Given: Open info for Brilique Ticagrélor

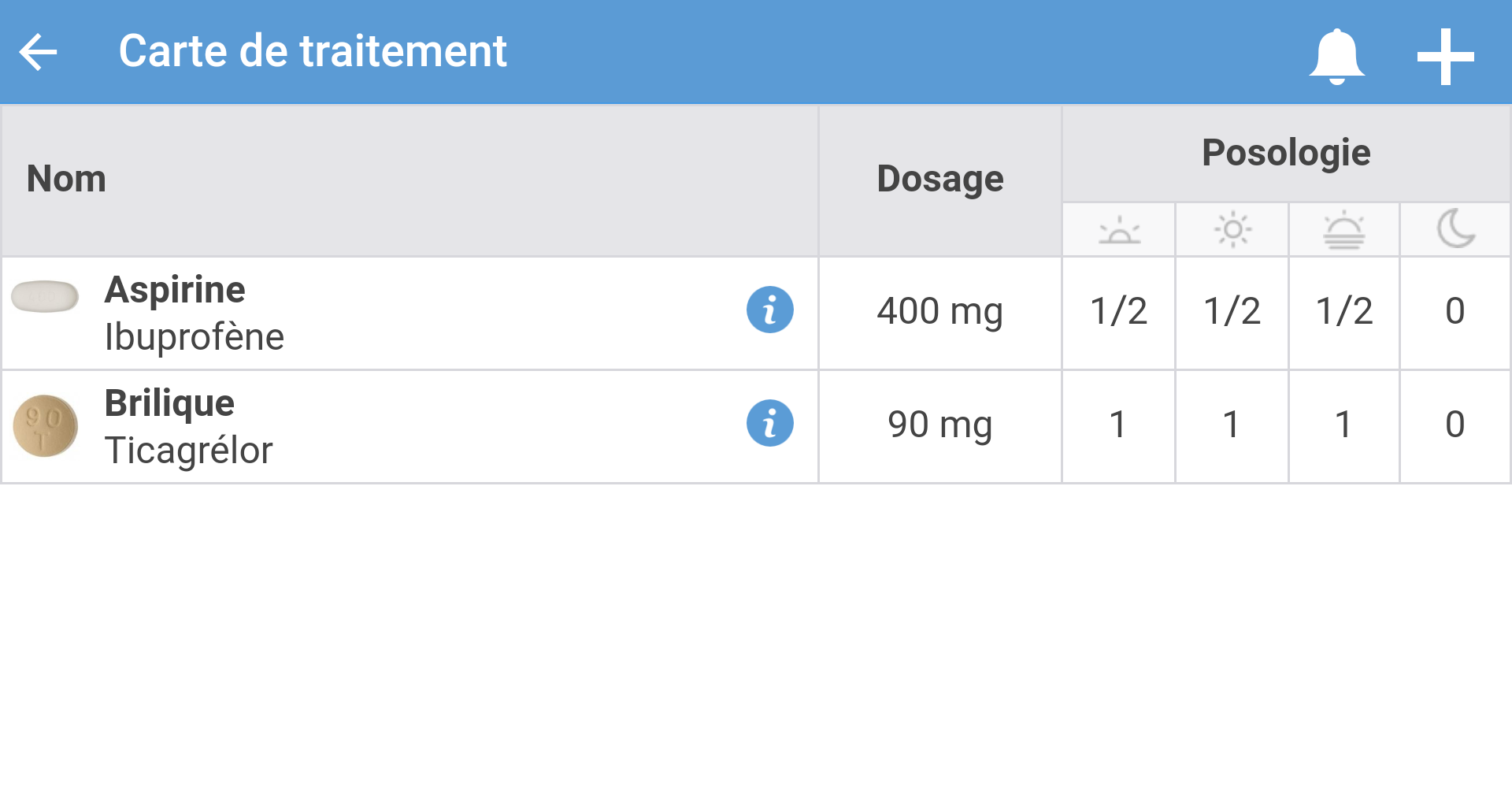Looking at the screenshot, I should tap(769, 423).
